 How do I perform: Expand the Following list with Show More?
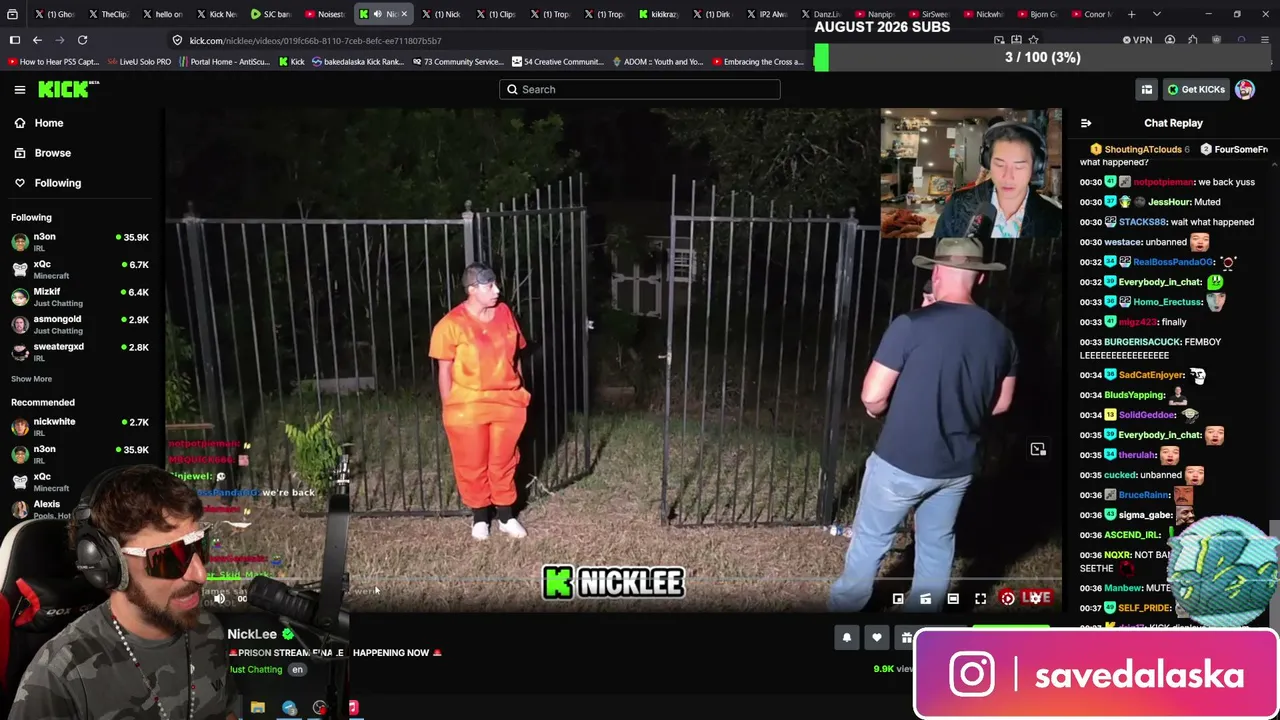31,379
